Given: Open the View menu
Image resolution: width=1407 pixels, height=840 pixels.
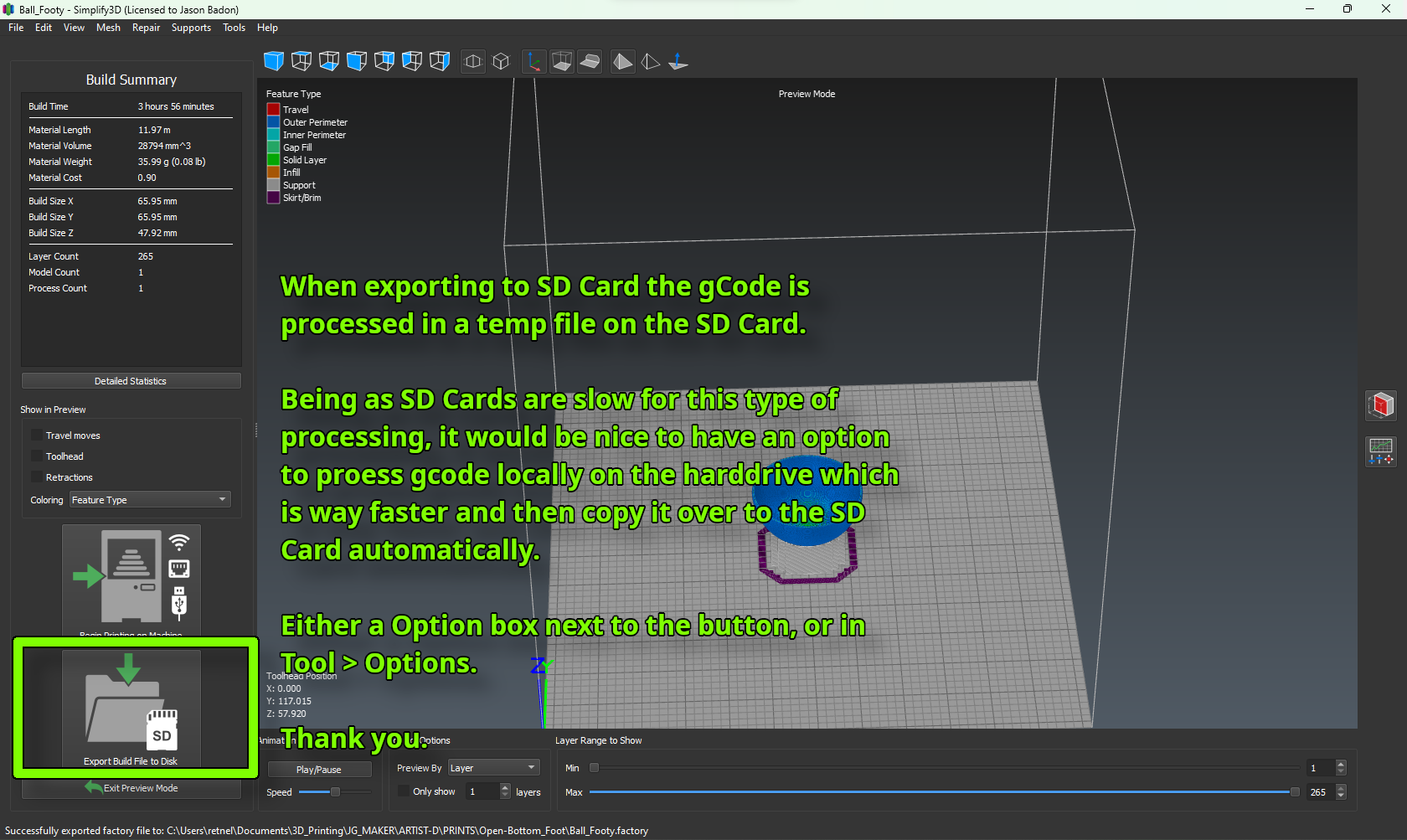Looking at the screenshot, I should pyautogui.click(x=74, y=28).
